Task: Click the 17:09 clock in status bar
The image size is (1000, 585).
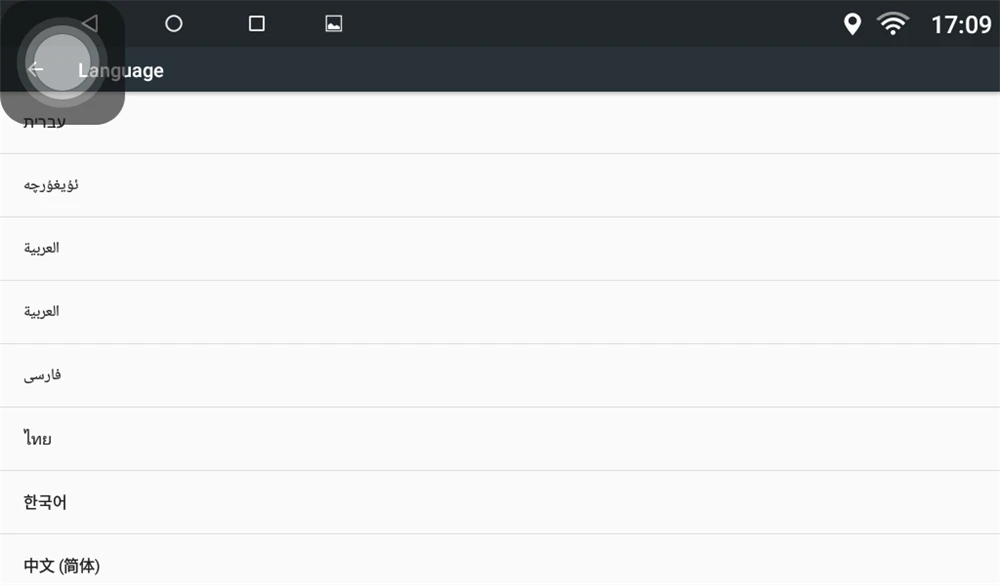Action: [x=961, y=25]
